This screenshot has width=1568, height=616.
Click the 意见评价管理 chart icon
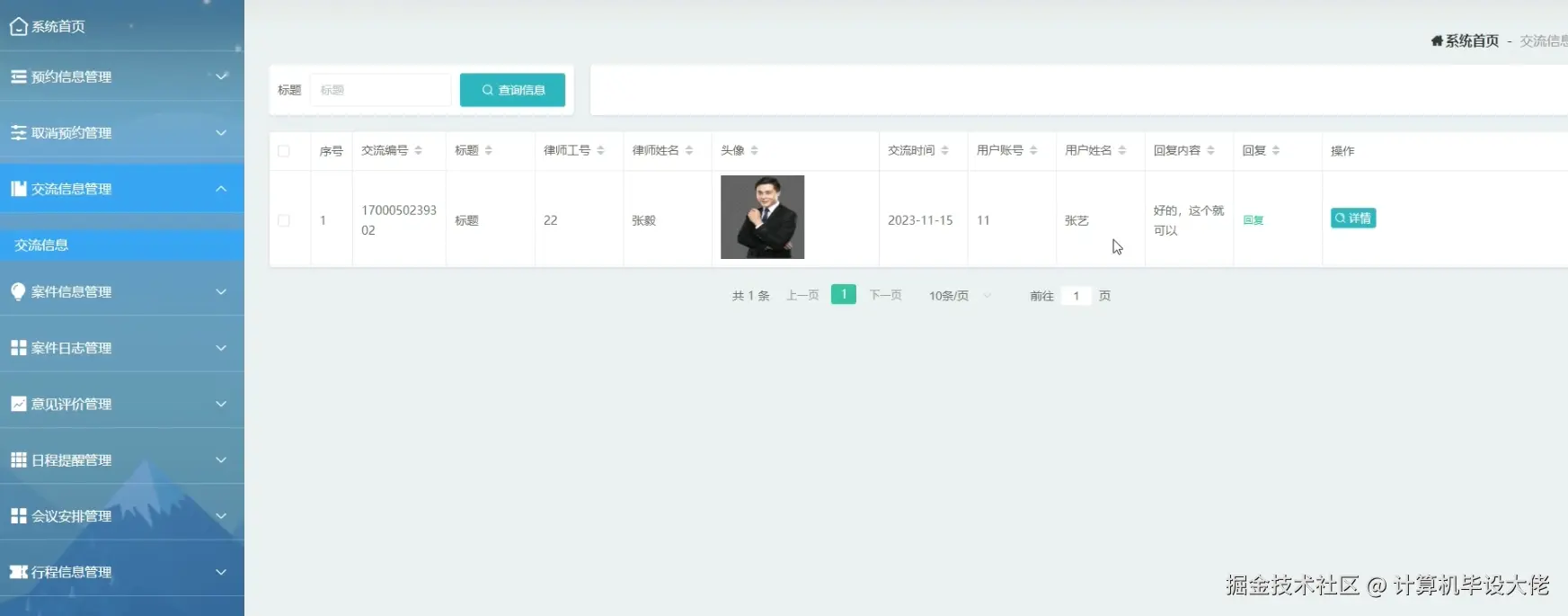(x=18, y=404)
